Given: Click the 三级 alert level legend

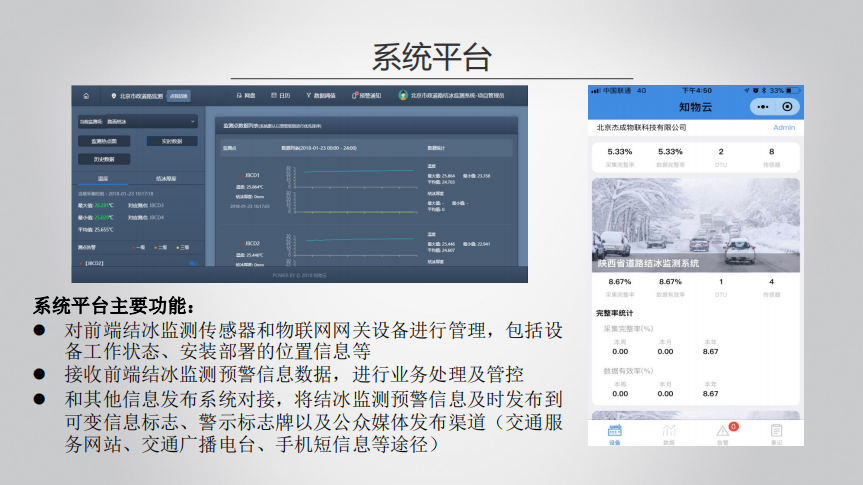Looking at the screenshot, I should click(182, 248).
